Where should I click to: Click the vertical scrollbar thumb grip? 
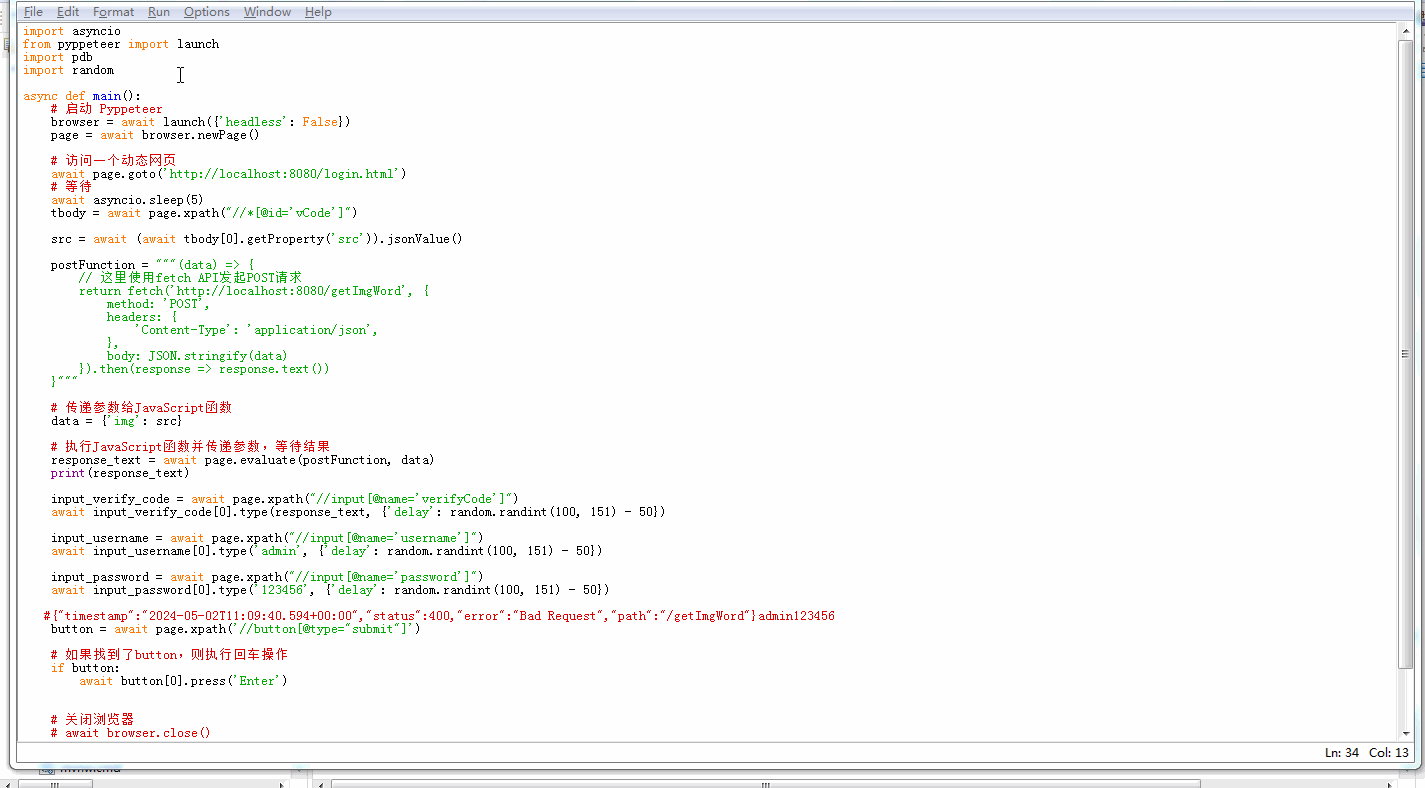(x=1405, y=353)
